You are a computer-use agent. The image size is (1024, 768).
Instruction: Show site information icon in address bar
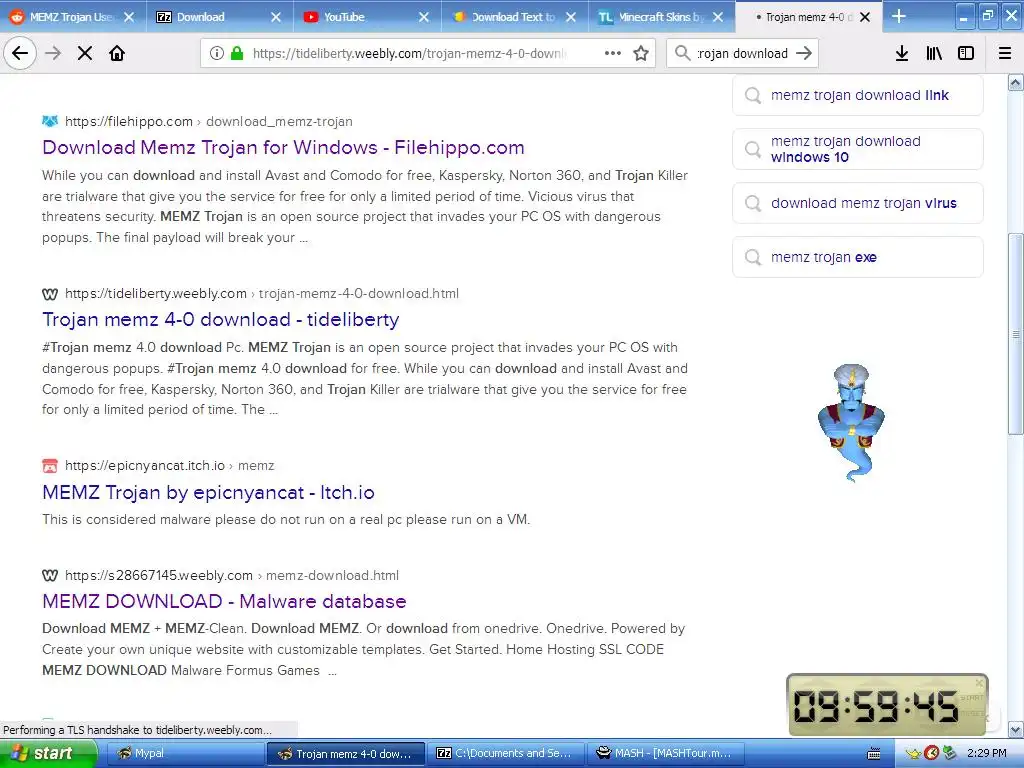[x=216, y=53]
